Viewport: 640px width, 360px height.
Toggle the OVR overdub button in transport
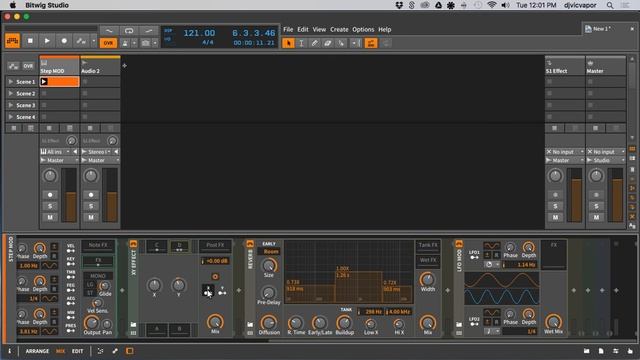pos(108,43)
